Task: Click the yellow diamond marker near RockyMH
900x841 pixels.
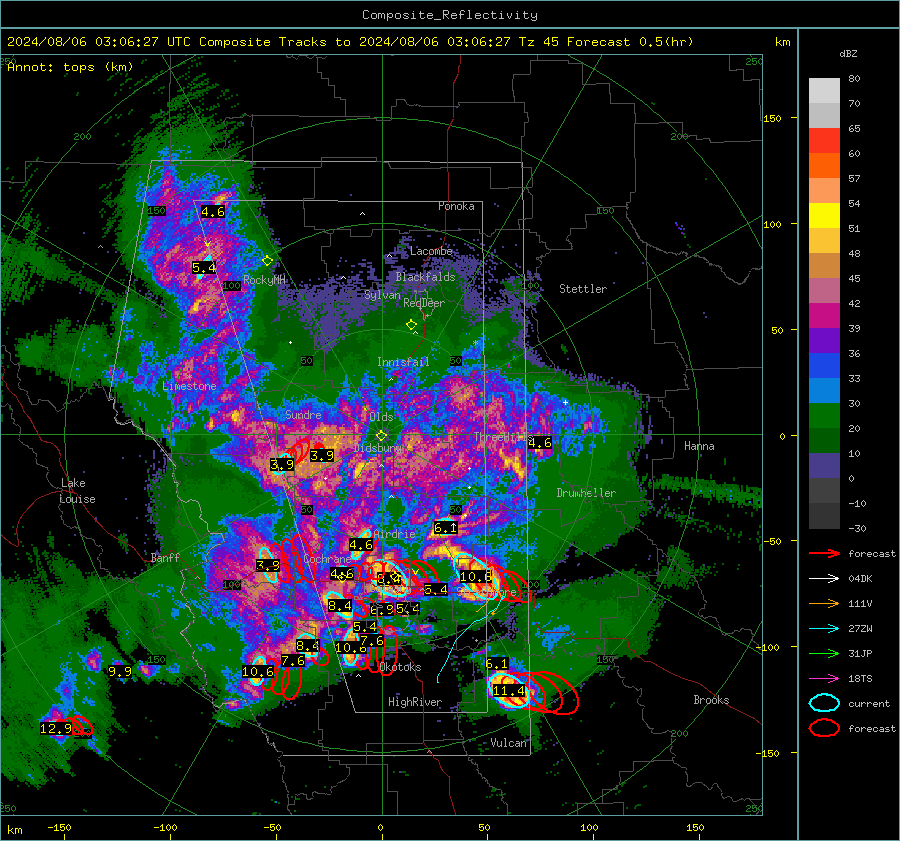Action: pyautogui.click(x=267, y=261)
